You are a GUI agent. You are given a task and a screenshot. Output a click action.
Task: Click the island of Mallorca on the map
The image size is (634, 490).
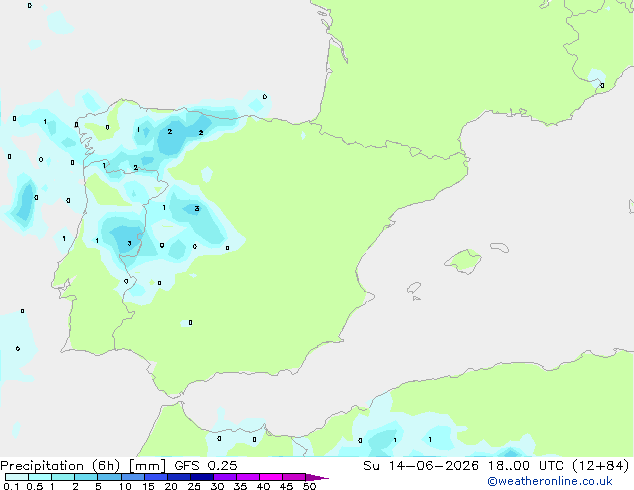coord(464,262)
